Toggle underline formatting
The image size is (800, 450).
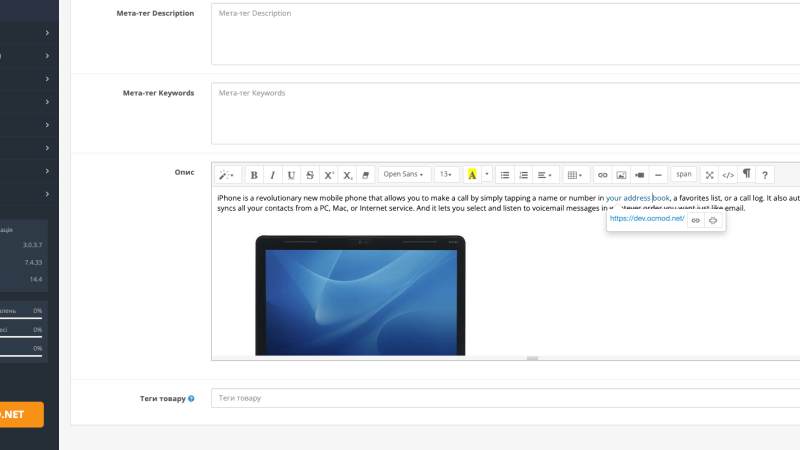(x=291, y=175)
